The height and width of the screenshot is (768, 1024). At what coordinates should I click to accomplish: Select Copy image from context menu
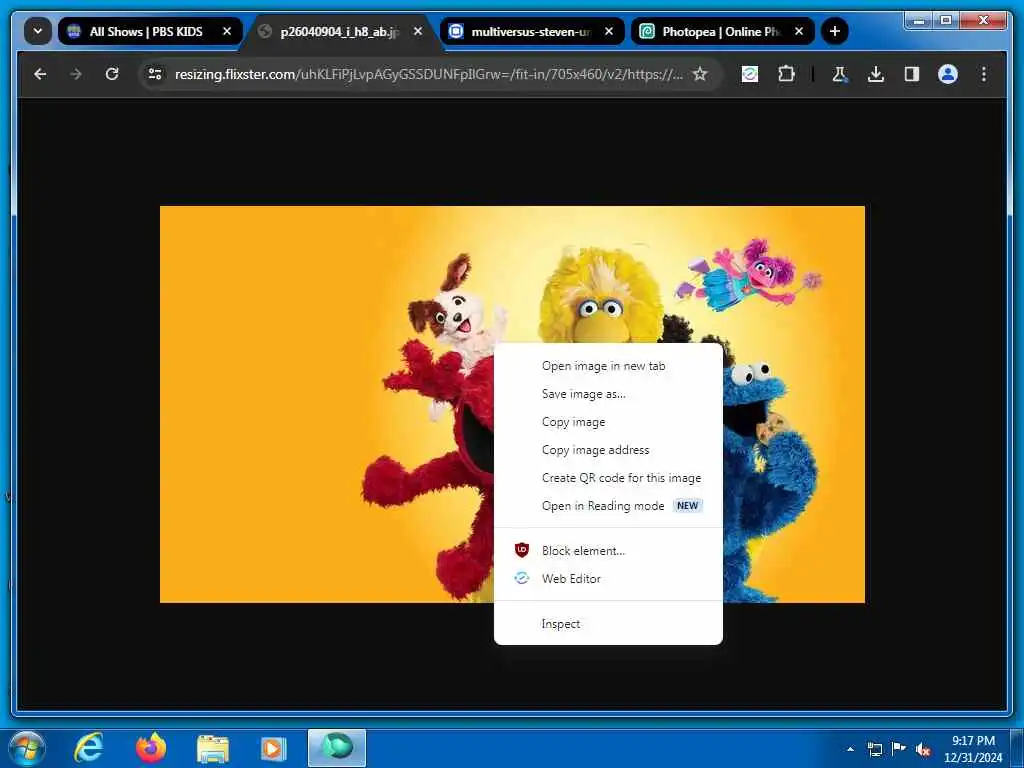pyautogui.click(x=608, y=423)
